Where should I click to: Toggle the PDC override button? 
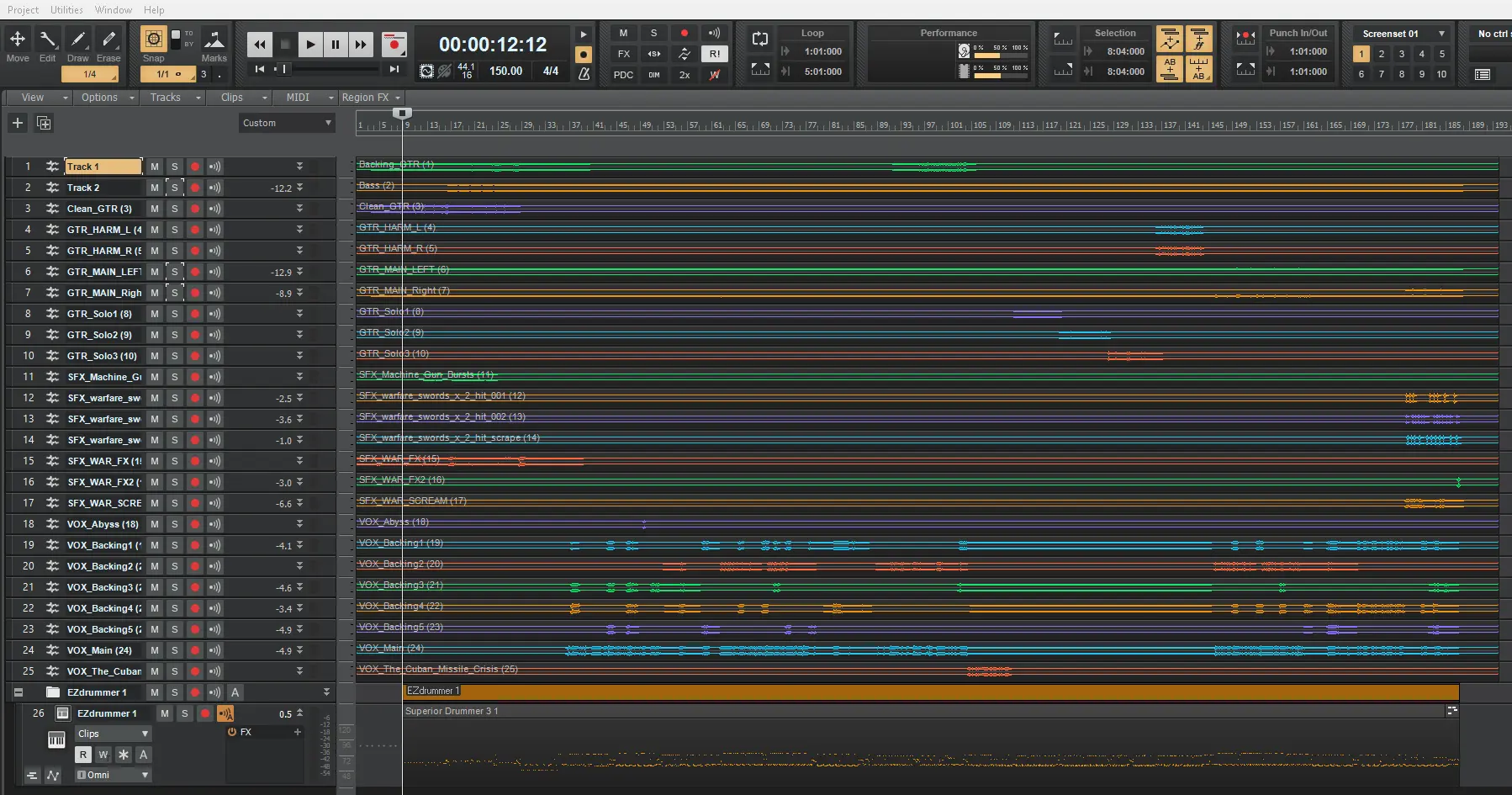point(624,75)
